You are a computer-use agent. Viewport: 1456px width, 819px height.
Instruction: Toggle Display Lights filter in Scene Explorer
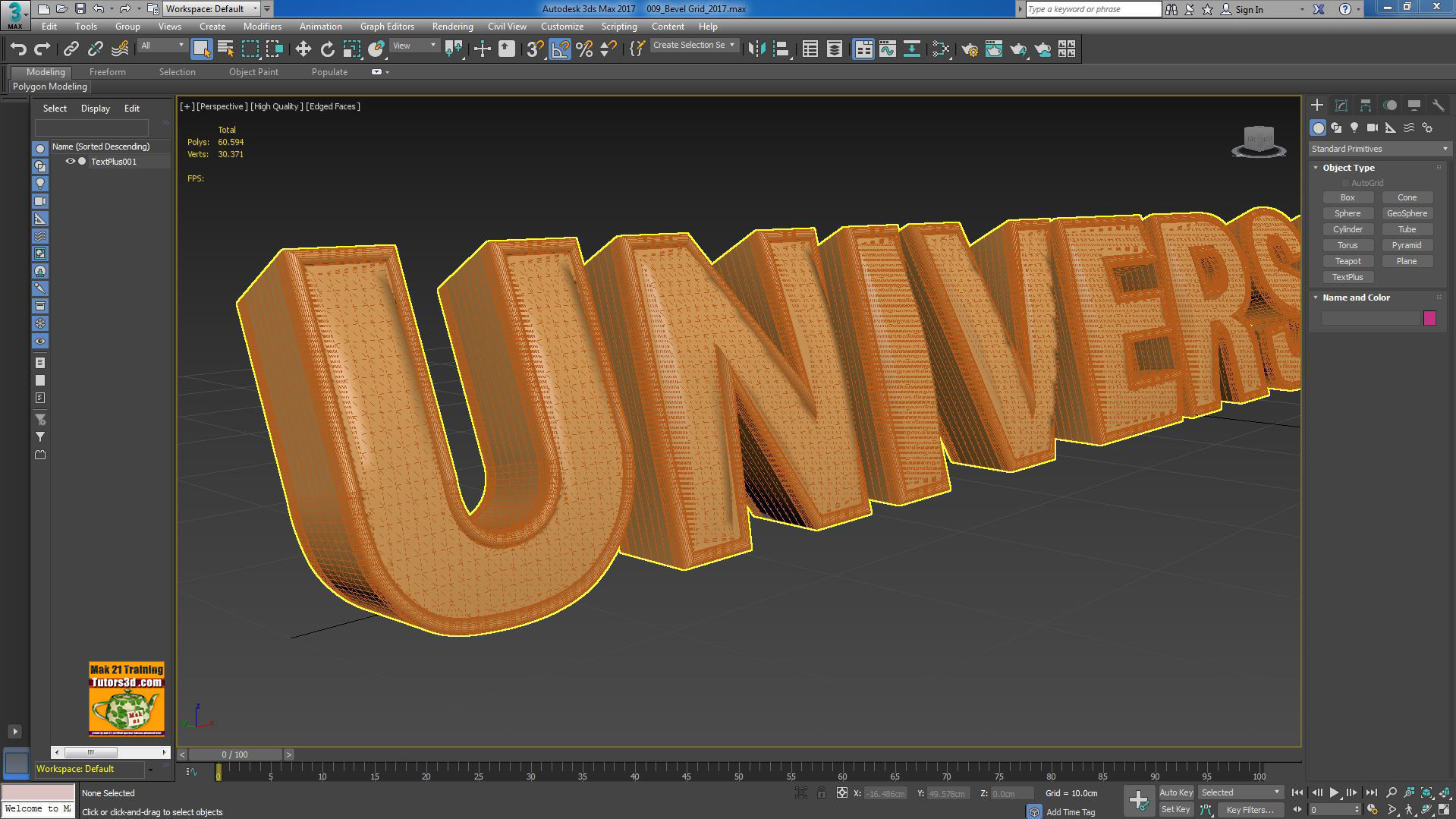pyautogui.click(x=40, y=184)
